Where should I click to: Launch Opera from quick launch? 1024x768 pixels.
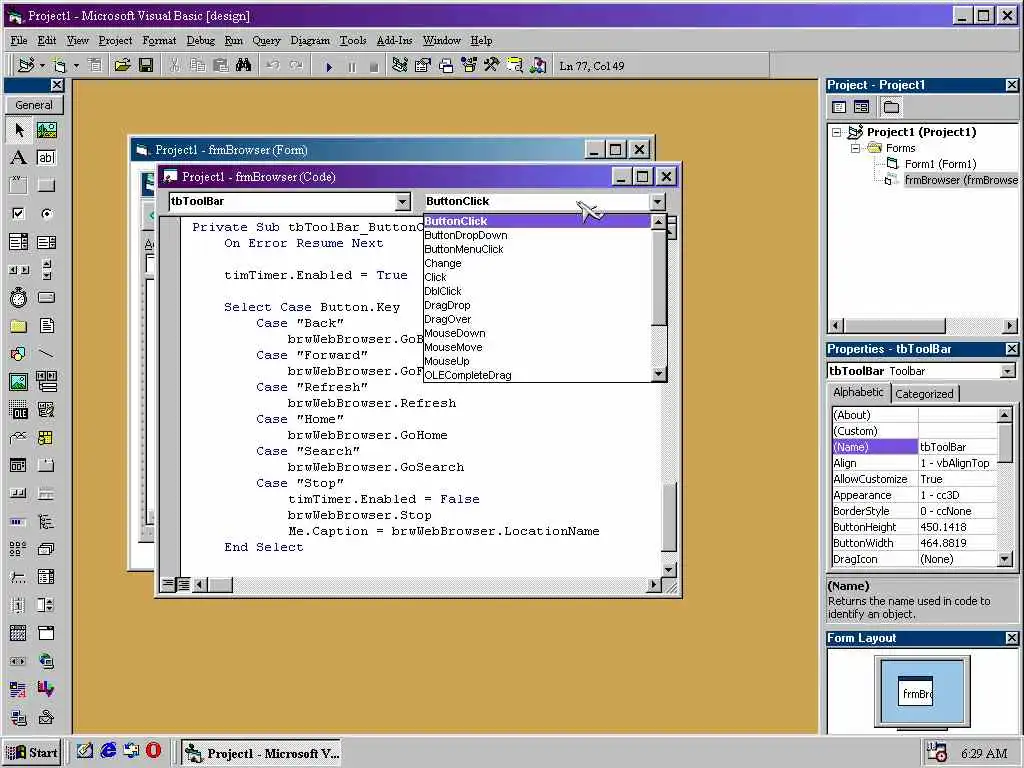pos(153,750)
